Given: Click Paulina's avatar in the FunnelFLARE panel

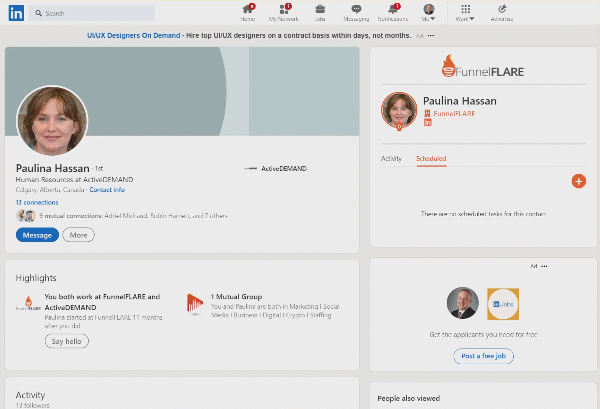Looking at the screenshot, I should click(x=399, y=110).
